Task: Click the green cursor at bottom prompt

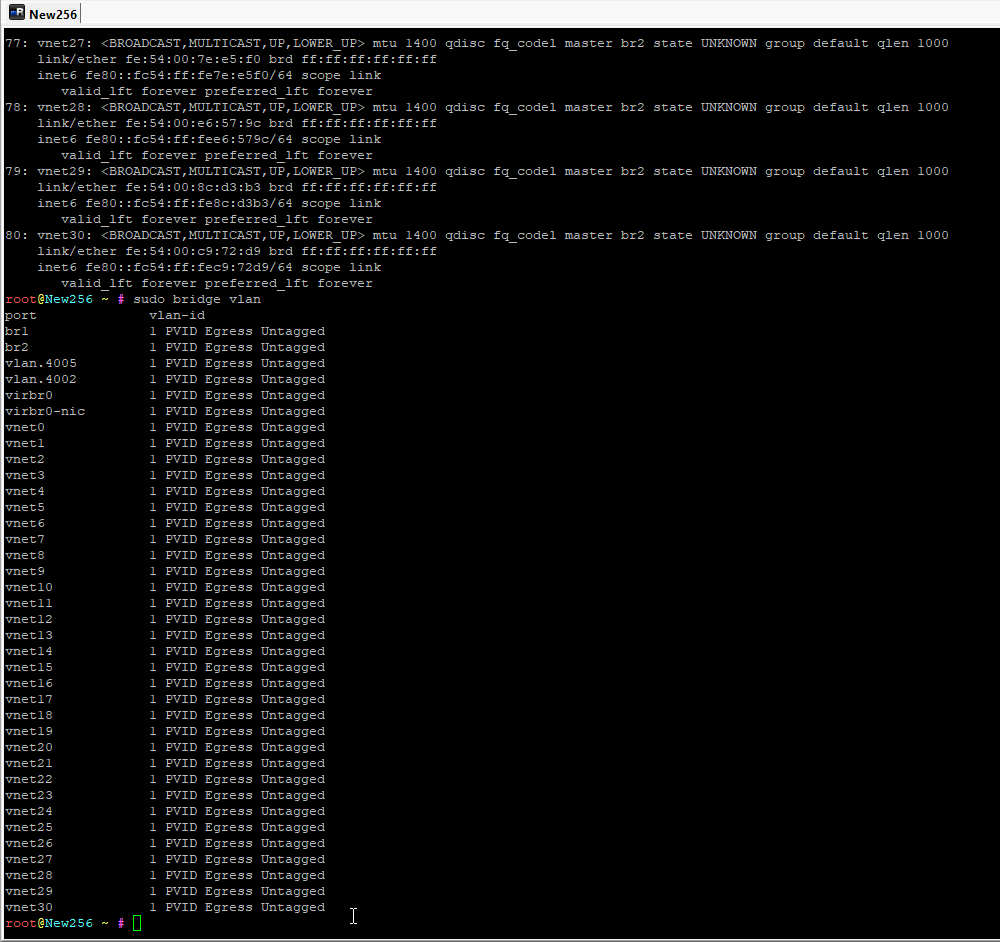Action: tap(136, 923)
